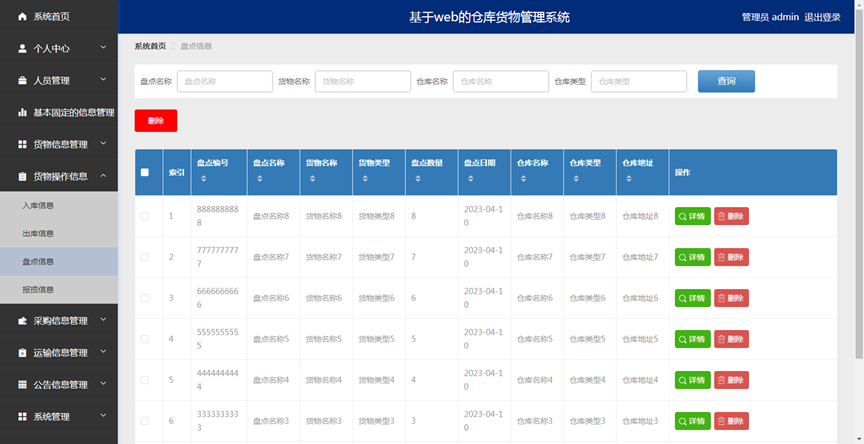
Task: Open the 报损信息 submenu item
Action: point(59,290)
